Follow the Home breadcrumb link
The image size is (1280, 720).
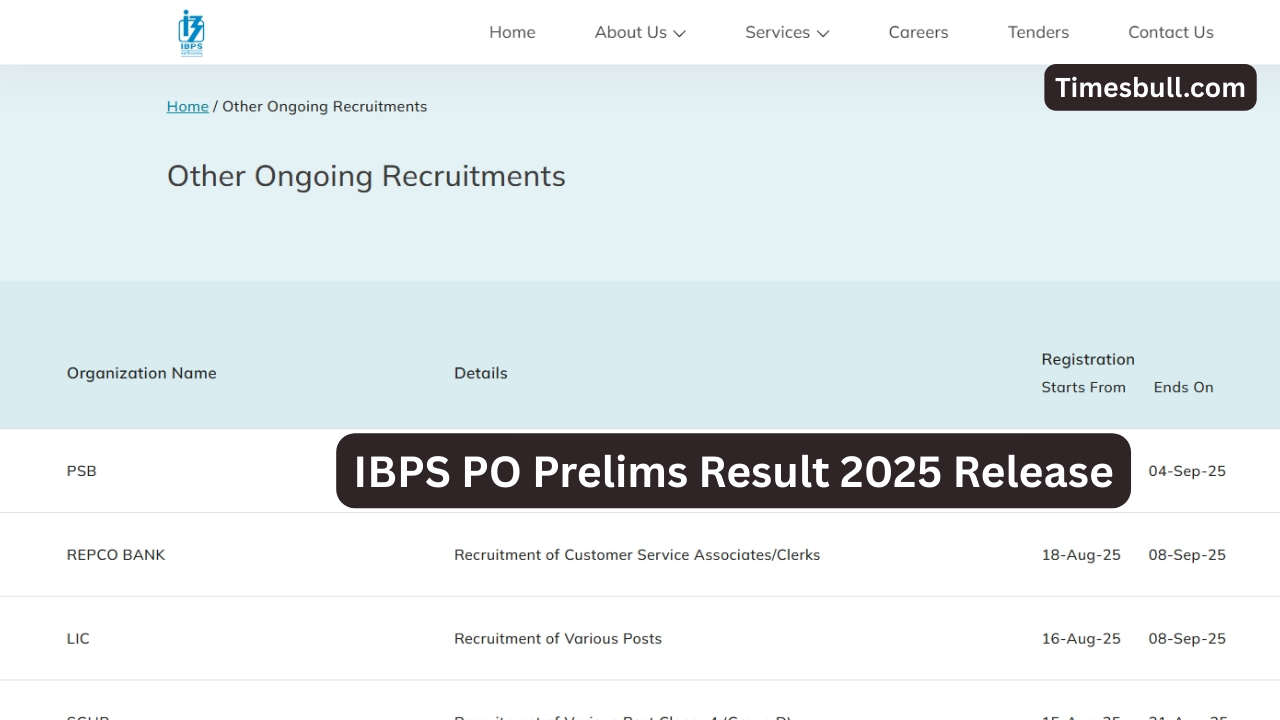tap(187, 106)
